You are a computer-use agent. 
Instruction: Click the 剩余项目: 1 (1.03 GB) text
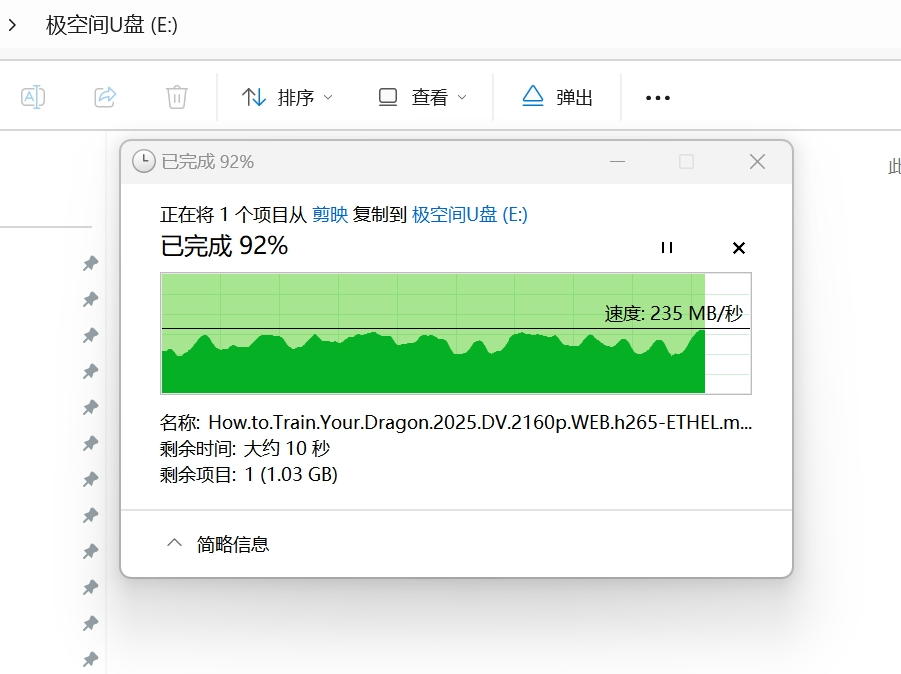tap(249, 475)
